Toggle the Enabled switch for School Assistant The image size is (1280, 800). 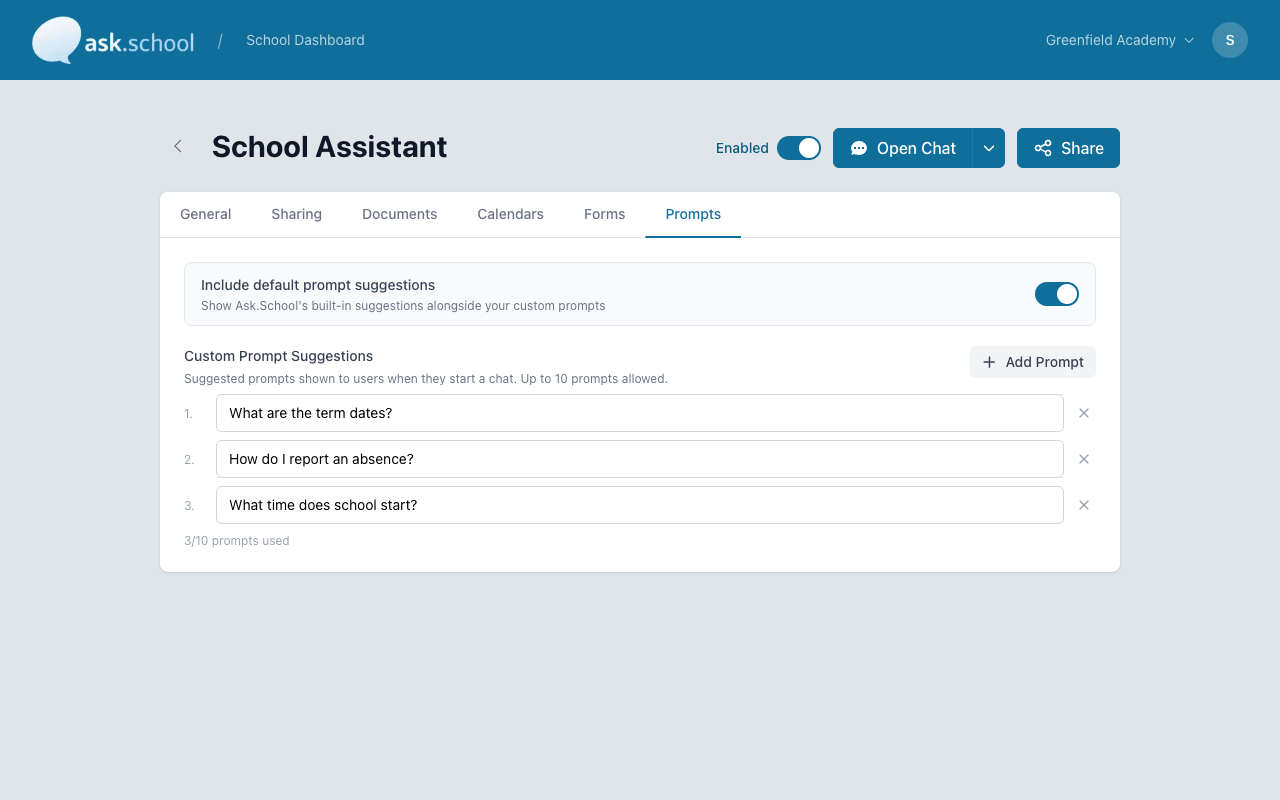pyautogui.click(x=799, y=148)
